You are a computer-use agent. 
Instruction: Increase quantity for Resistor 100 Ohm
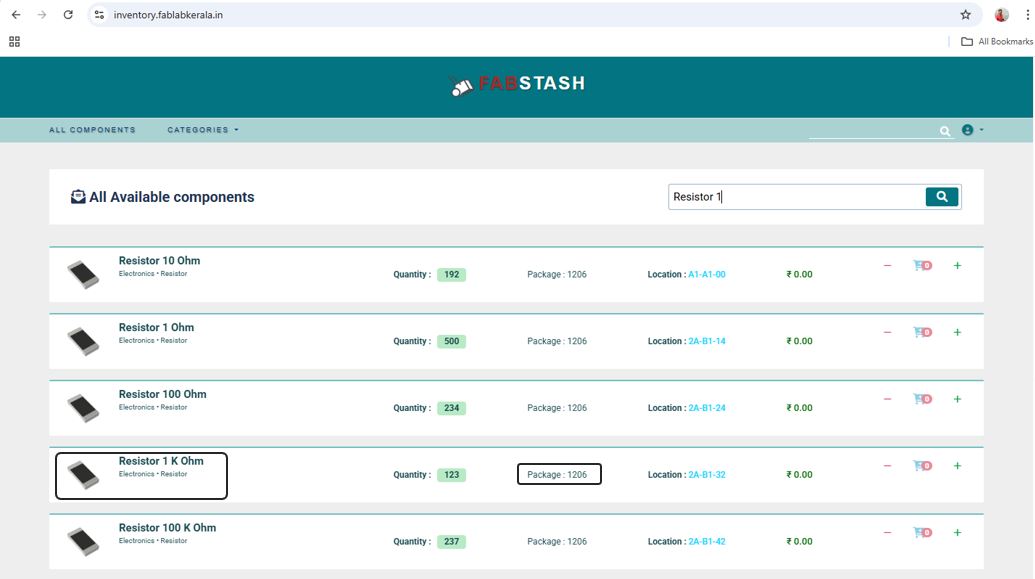click(957, 399)
